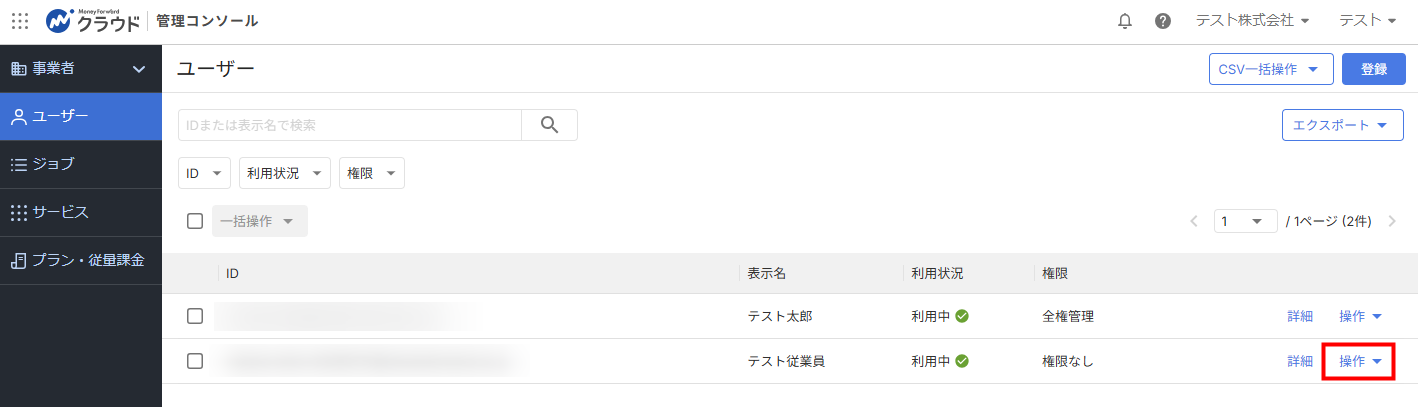Viewport: 1418px width, 407px height.
Task: Click the 登録 button
Action: [x=1374, y=69]
